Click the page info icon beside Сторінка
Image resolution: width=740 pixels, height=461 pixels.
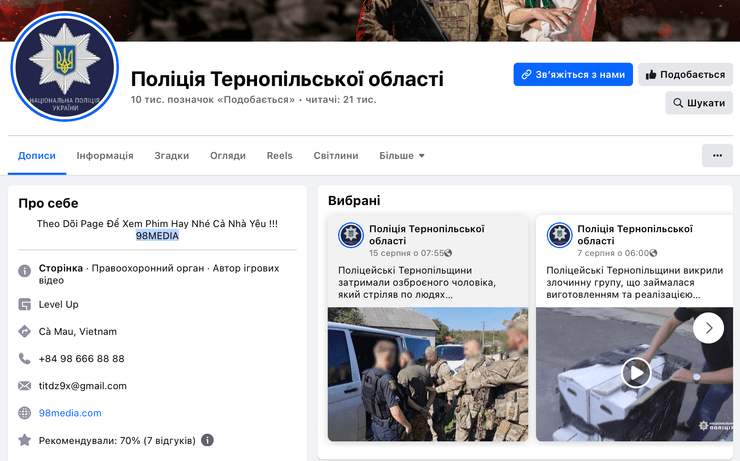click(25, 271)
